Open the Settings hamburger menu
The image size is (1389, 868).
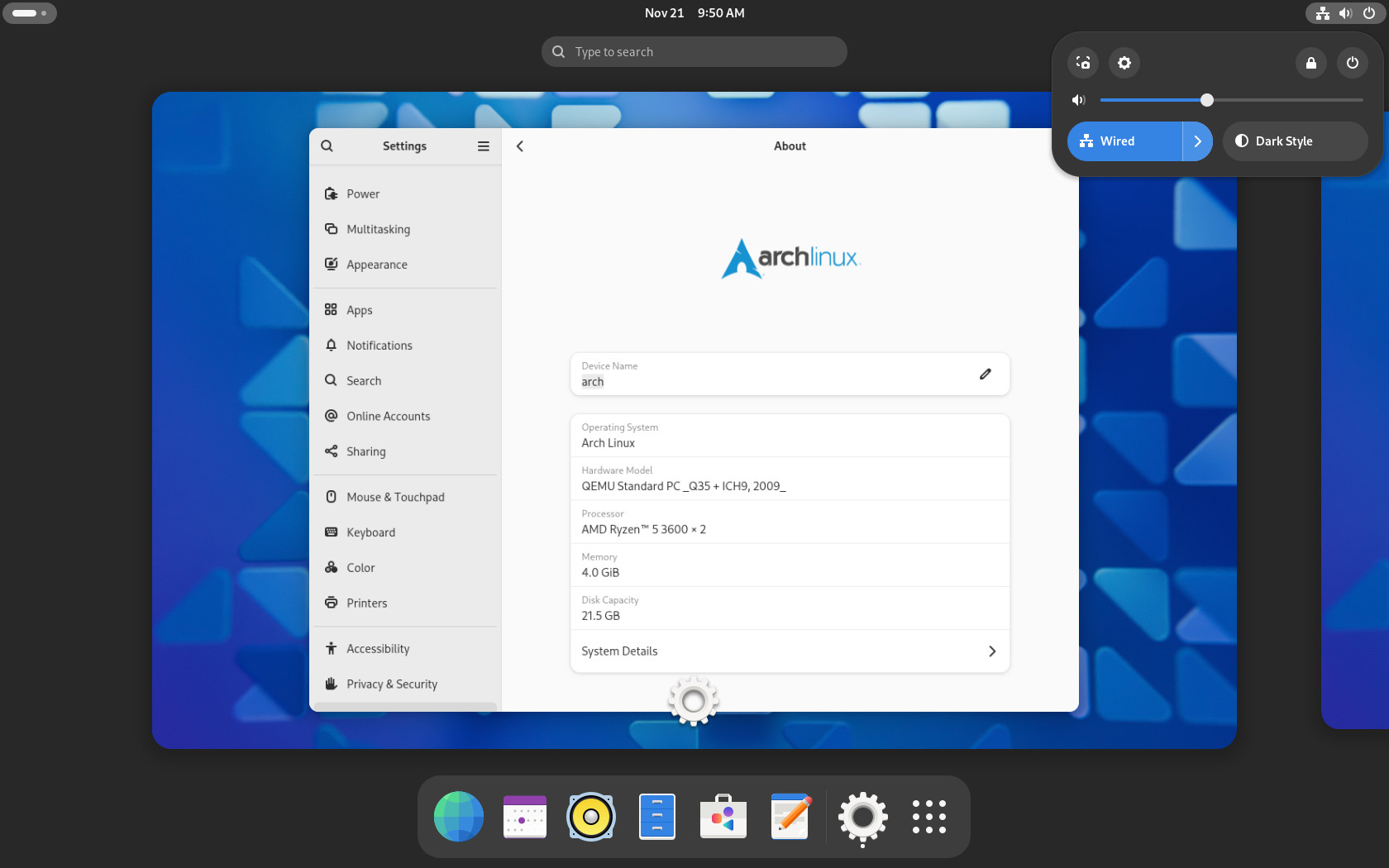click(x=484, y=146)
